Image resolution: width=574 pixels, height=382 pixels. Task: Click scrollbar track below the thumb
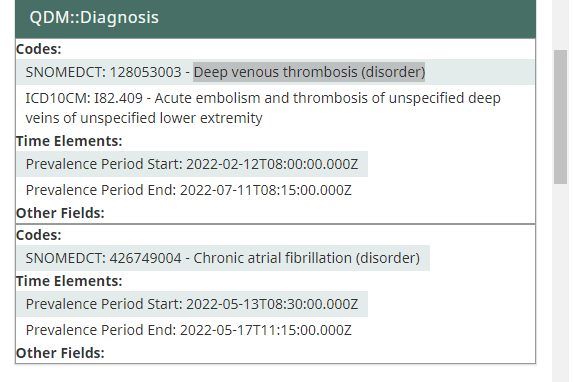point(560,282)
